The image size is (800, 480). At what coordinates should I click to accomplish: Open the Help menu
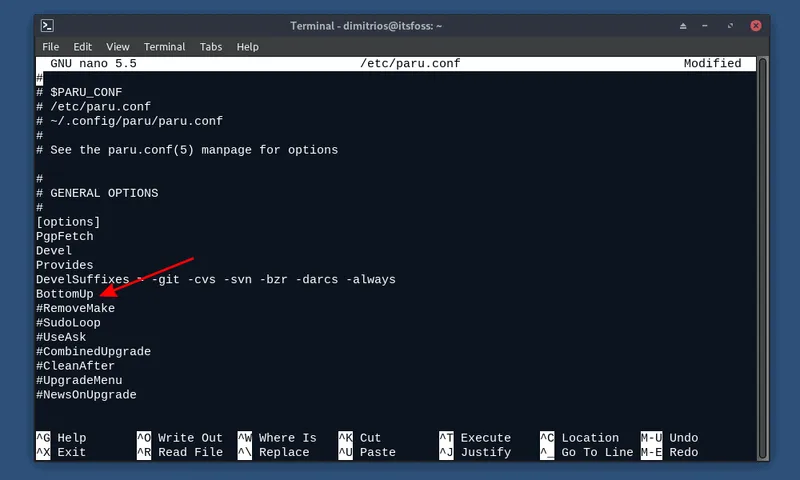(247, 46)
